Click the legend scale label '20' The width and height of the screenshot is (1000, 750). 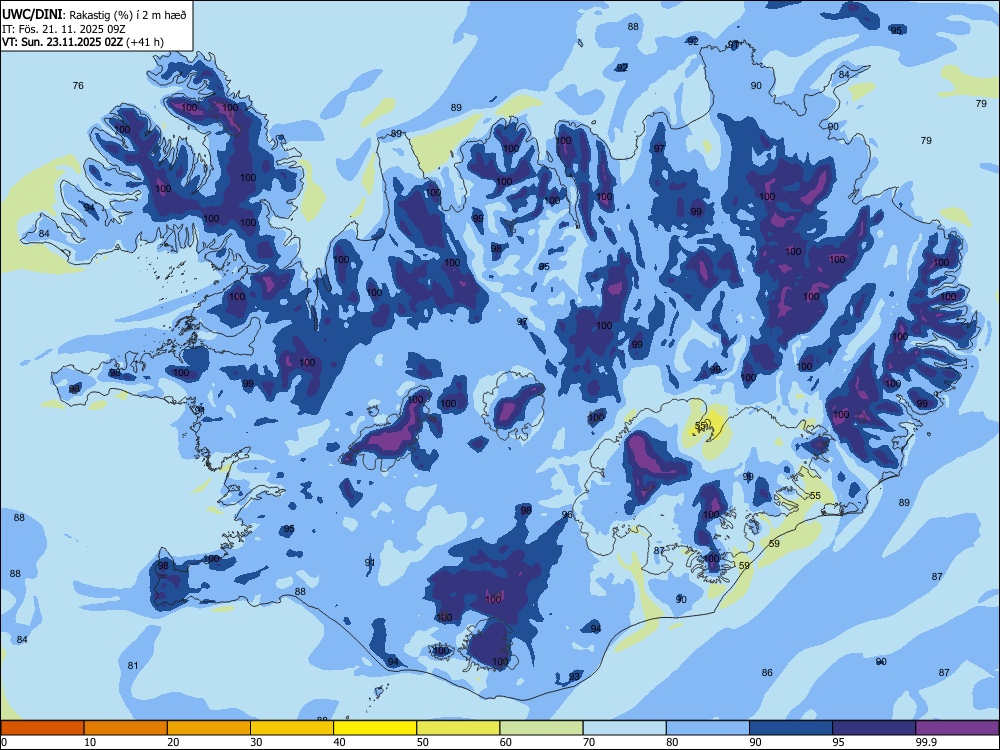click(x=173, y=742)
